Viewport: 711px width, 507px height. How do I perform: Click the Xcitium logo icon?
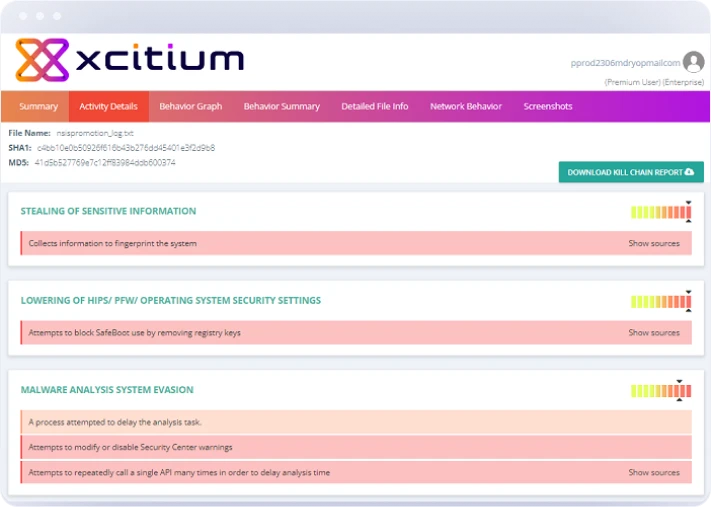tap(41, 60)
